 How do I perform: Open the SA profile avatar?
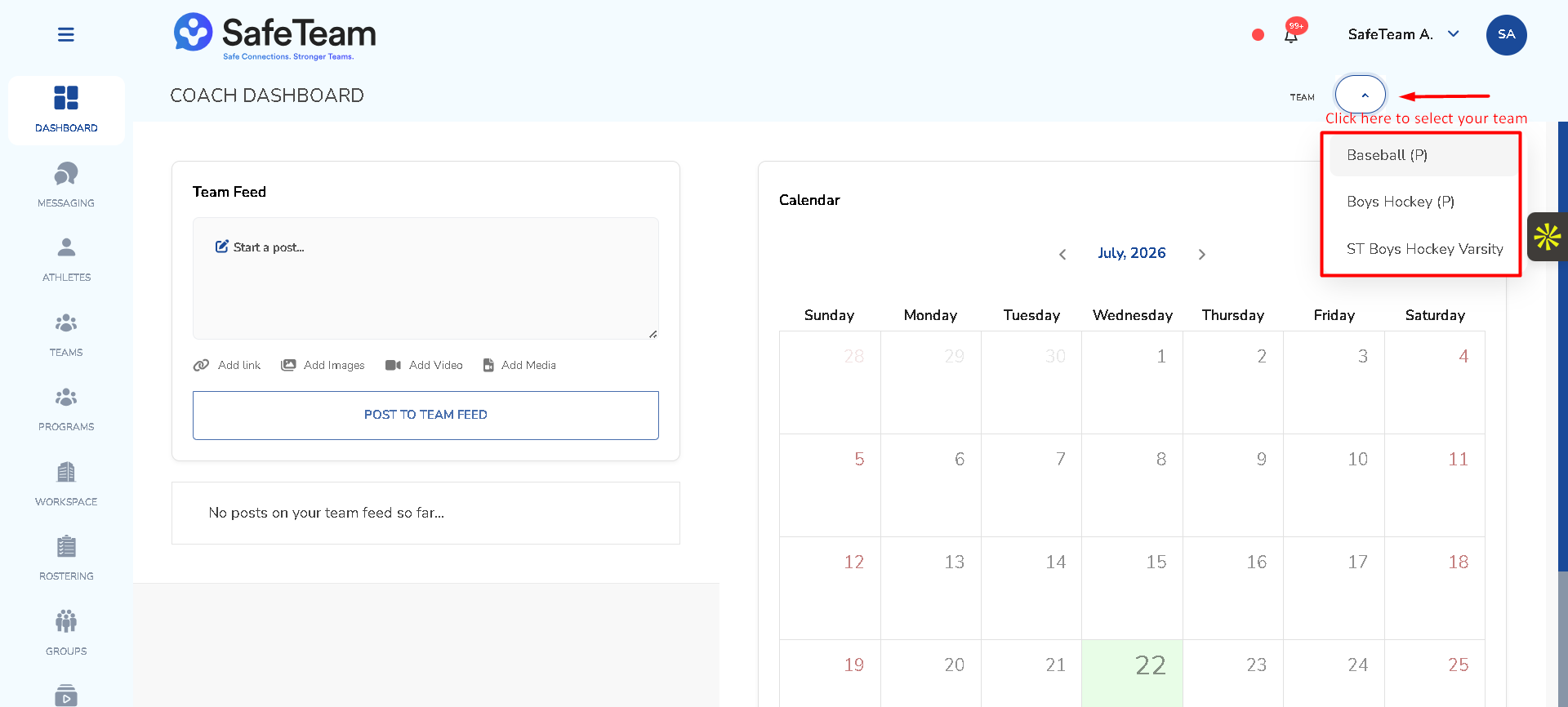click(x=1506, y=35)
